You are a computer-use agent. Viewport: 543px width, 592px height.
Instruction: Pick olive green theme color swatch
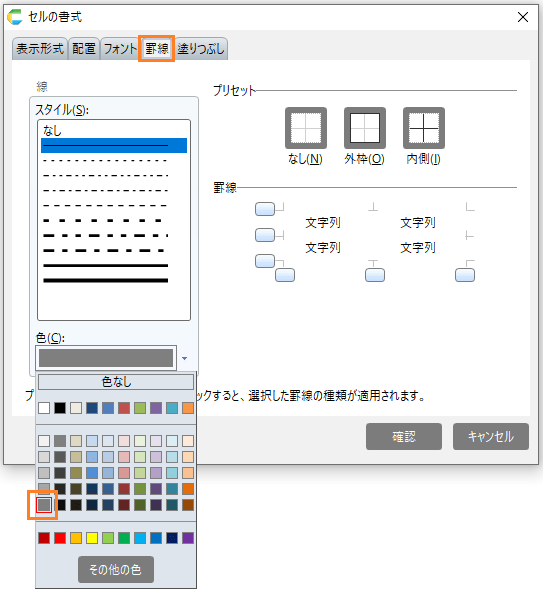pyautogui.click(x=140, y=408)
